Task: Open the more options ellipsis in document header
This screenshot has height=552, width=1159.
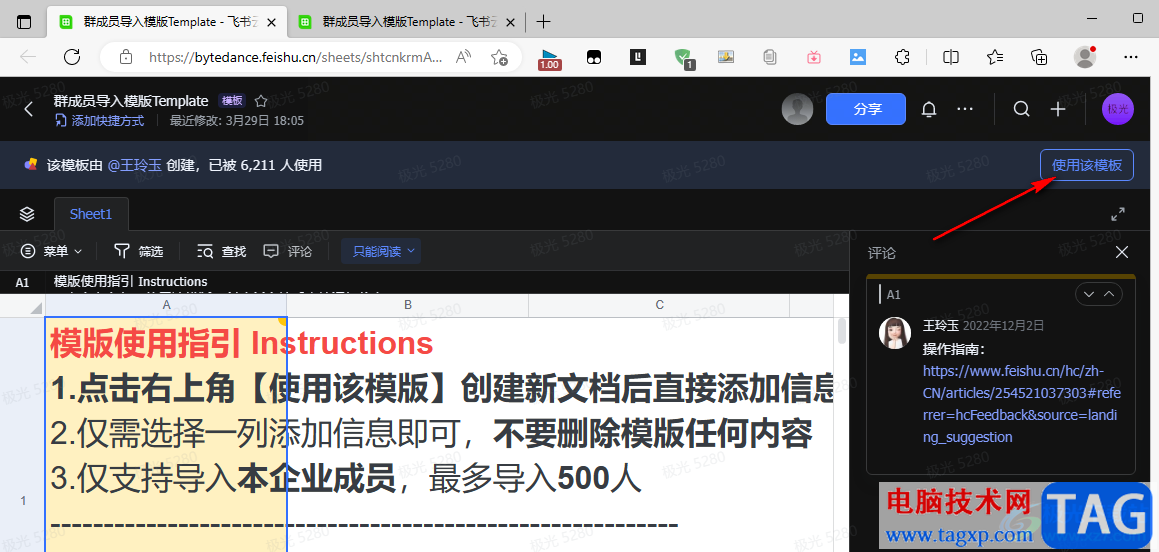Action: click(965, 109)
